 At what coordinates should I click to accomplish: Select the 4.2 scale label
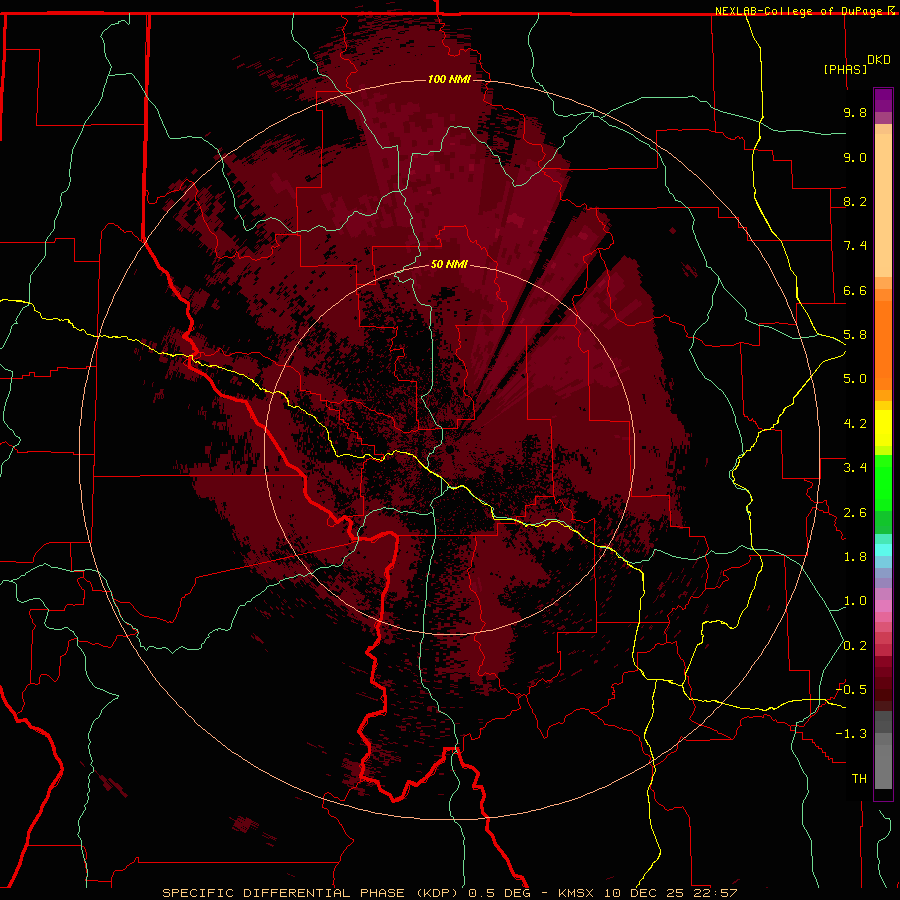[x=855, y=424]
